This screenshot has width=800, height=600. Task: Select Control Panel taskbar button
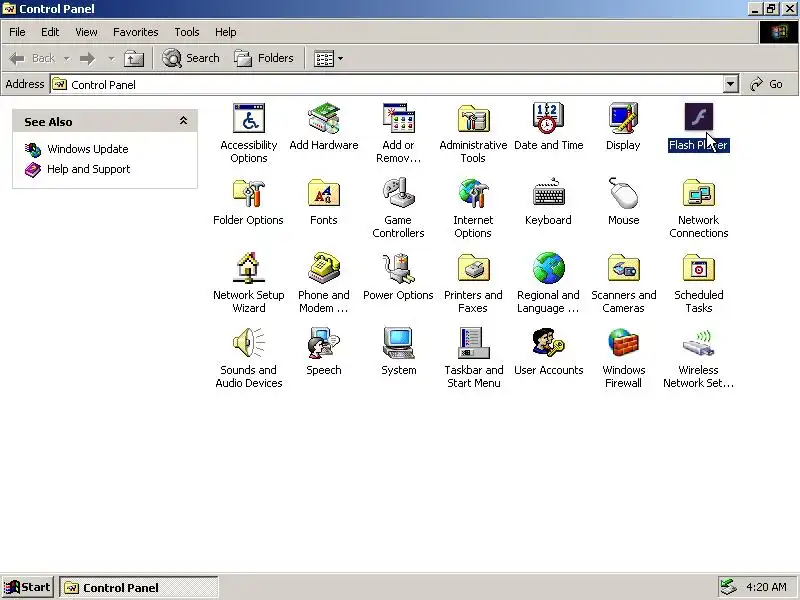click(x=139, y=587)
